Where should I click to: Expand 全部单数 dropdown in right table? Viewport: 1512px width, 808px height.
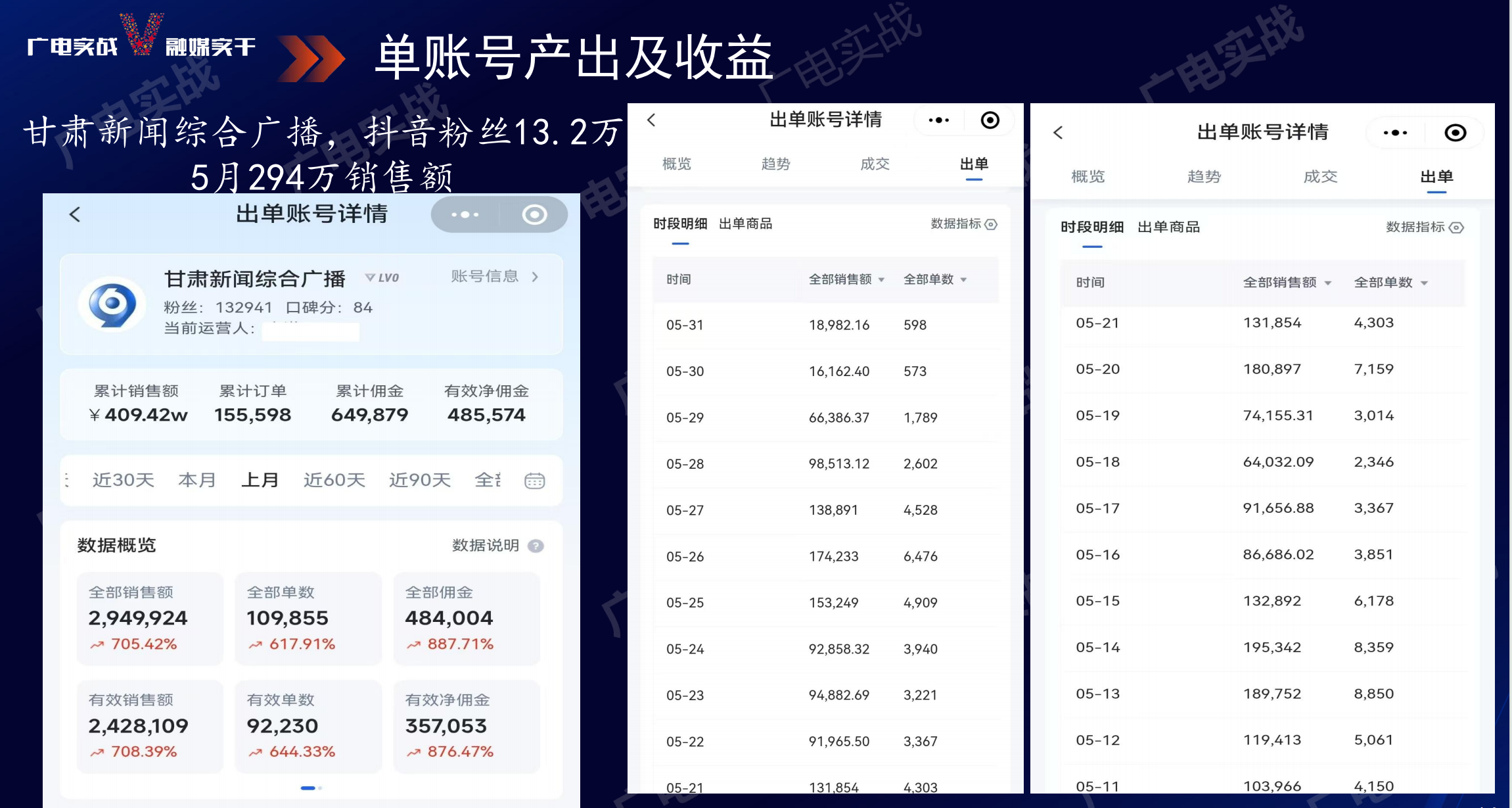pyautogui.click(x=1390, y=283)
